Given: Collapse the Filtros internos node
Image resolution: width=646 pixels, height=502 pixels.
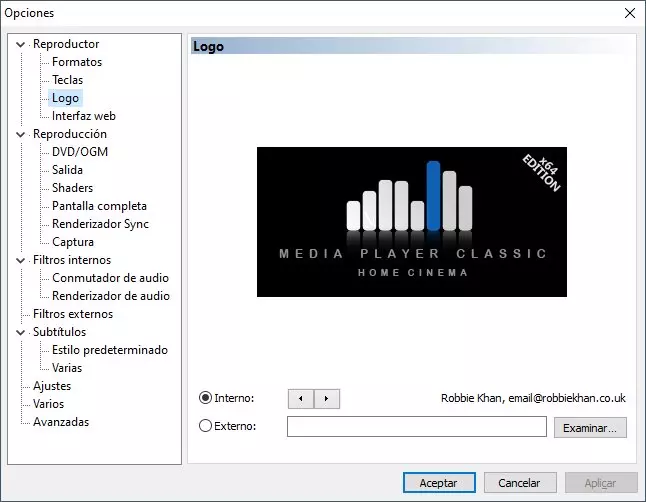Looking at the screenshot, I should pos(20,260).
